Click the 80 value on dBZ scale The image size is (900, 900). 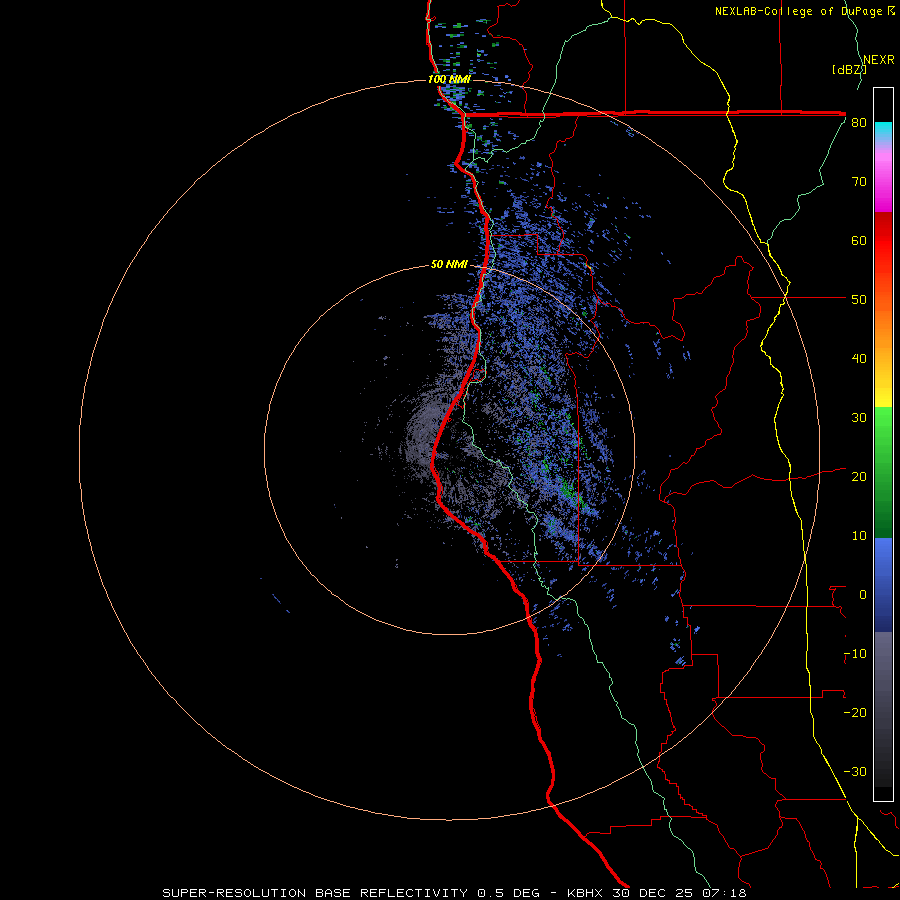point(859,123)
